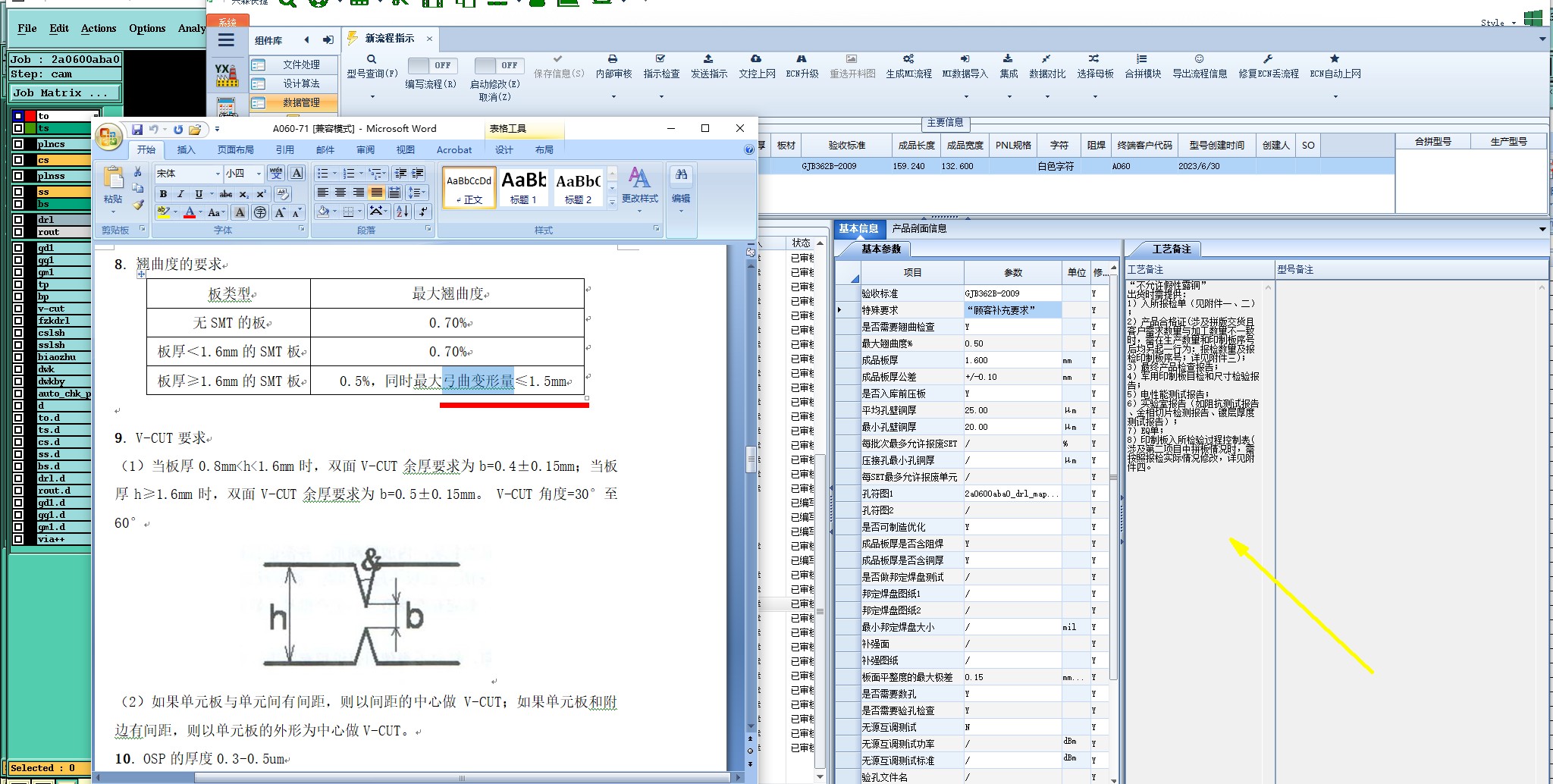
Task: Check the box for the v-cut layer
Action: click(x=18, y=309)
